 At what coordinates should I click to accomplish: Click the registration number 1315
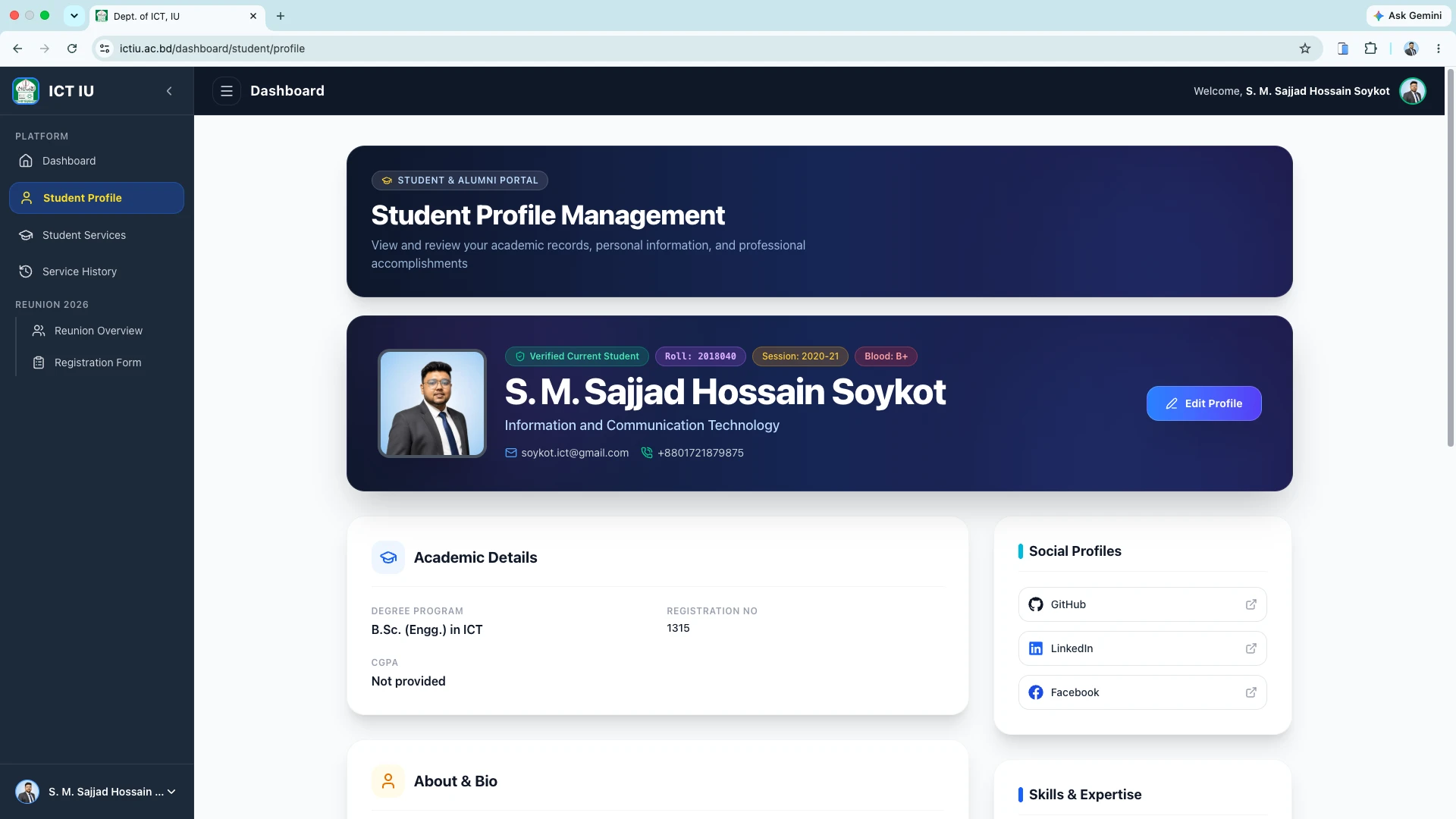coord(678,628)
